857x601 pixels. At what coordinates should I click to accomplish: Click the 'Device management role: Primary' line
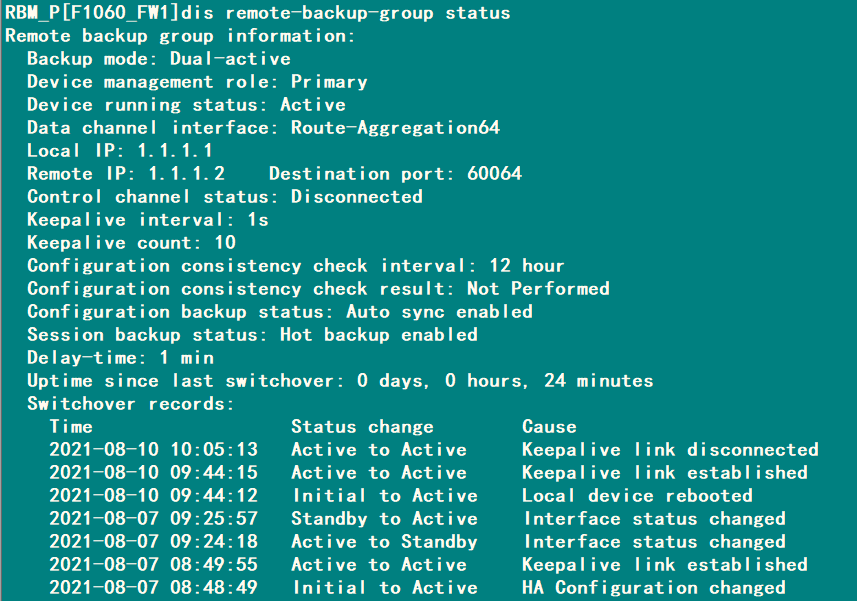tap(197, 82)
